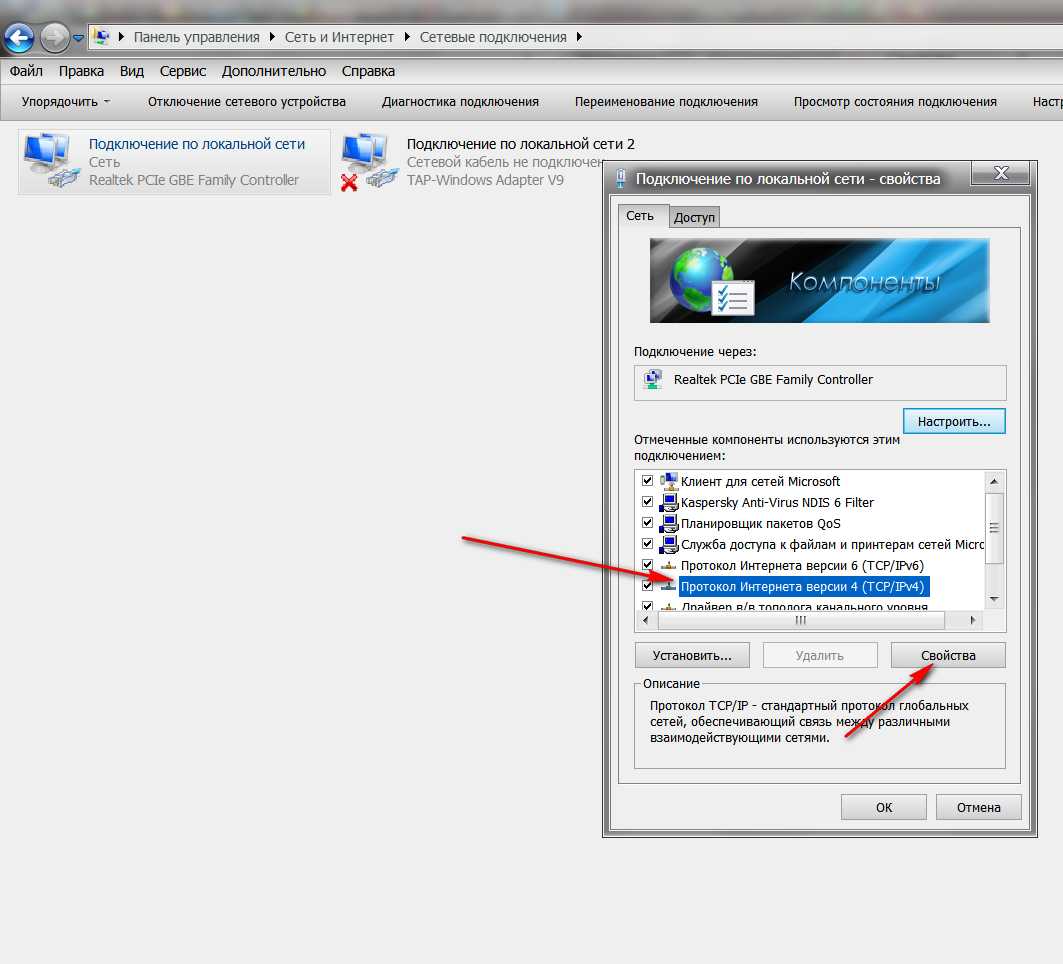Click Переименование подключения
The width and height of the screenshot is (1063, 964).
[666, 102]
